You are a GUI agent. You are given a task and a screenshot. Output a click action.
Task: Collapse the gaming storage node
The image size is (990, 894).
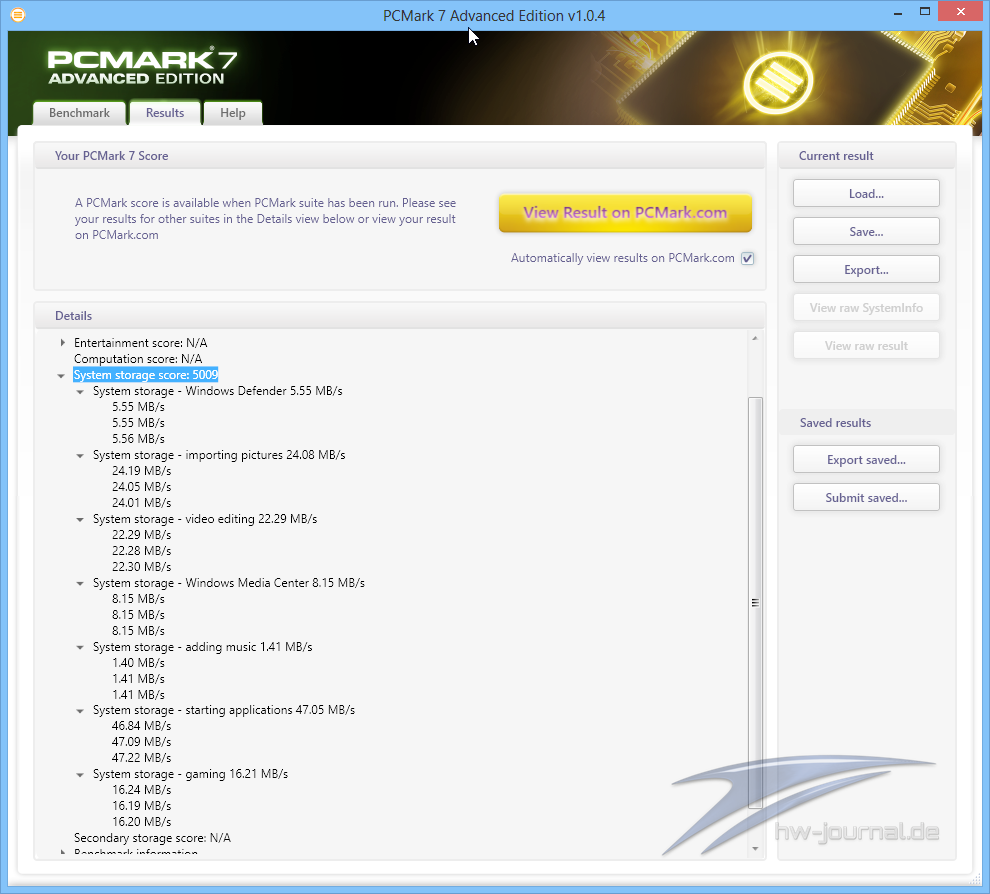[80, 775]
